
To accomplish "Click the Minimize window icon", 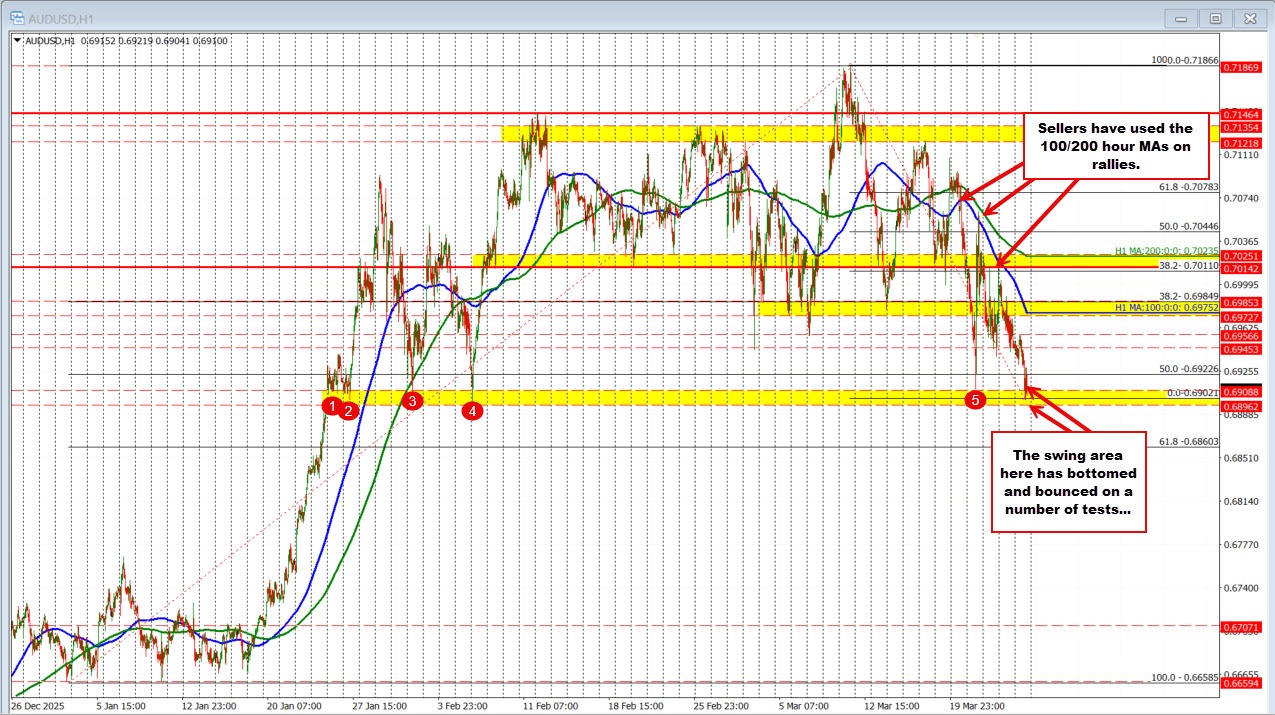I will click(1180, 17).
